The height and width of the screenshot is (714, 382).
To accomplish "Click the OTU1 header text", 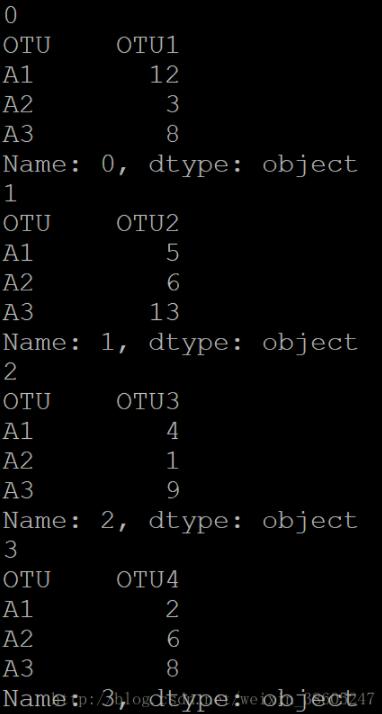I will pyautogui.click(x=148, y=46).
